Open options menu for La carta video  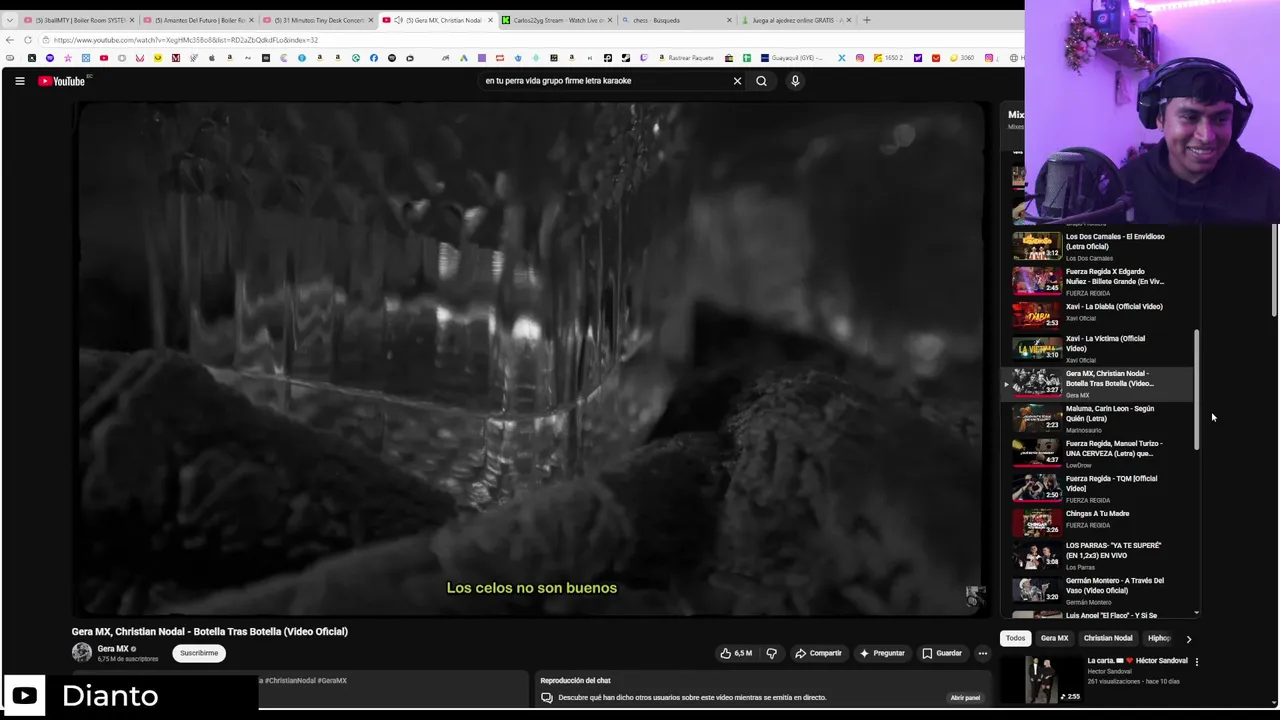(x=1196, y=661)
